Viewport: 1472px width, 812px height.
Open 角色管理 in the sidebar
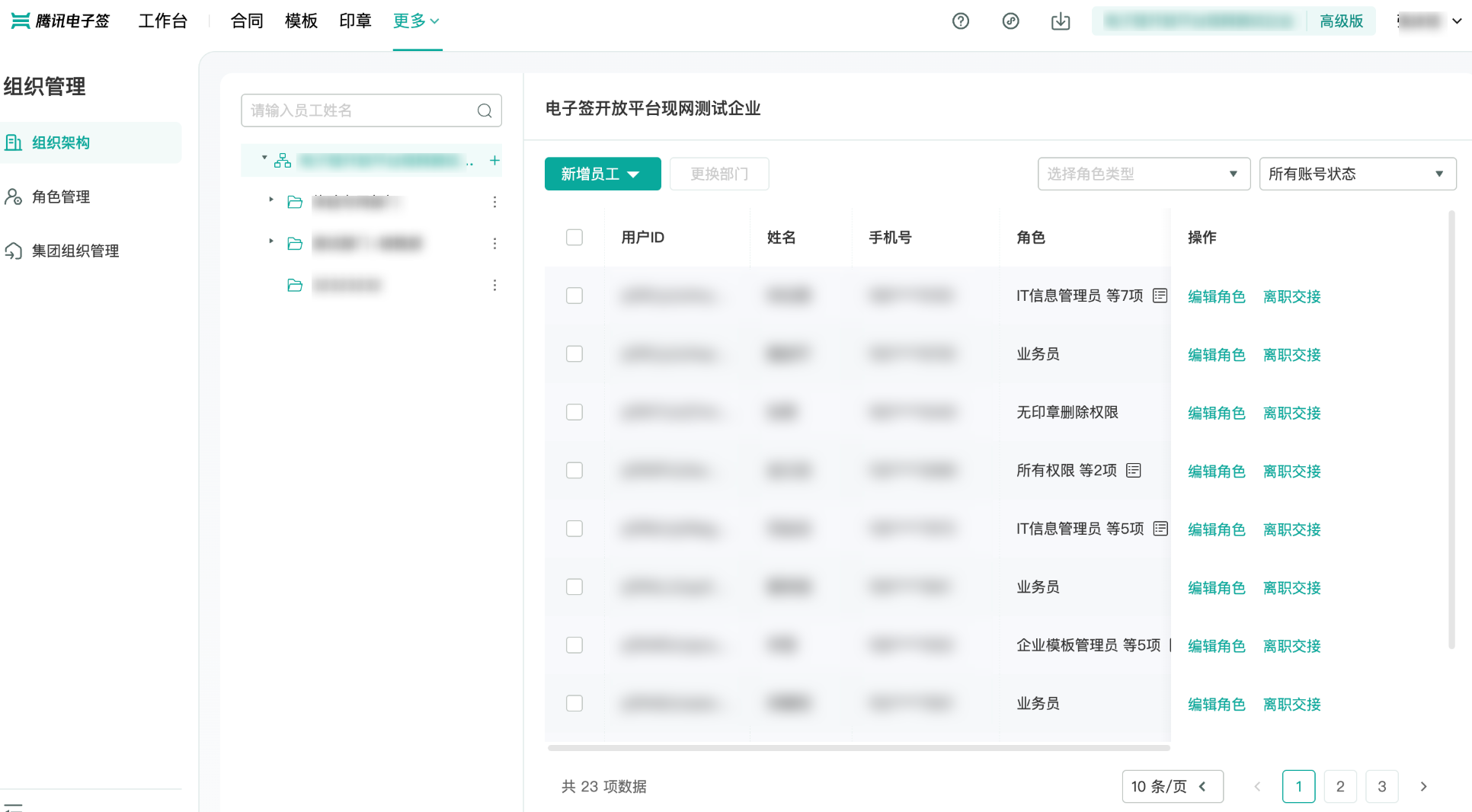(x=61, y=197)
